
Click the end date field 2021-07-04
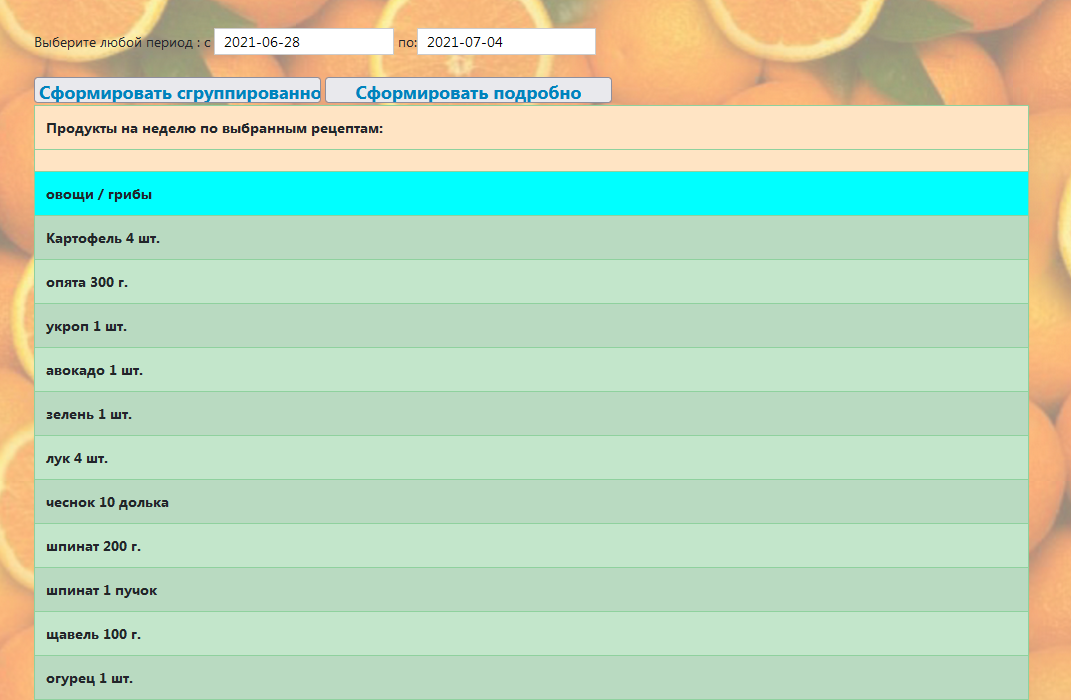click(x=506, y=42)
